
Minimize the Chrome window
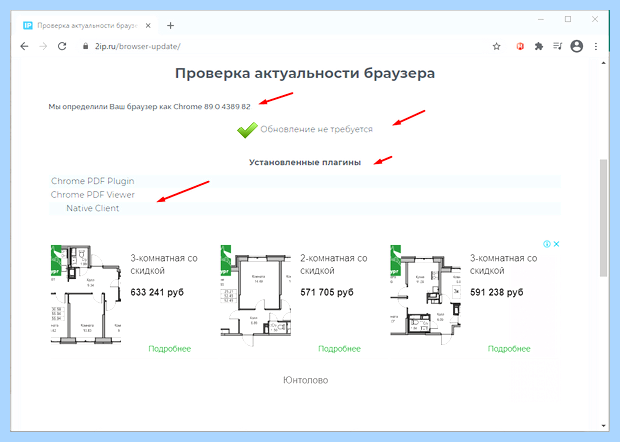pyautogui.click(x=541, y=19)
